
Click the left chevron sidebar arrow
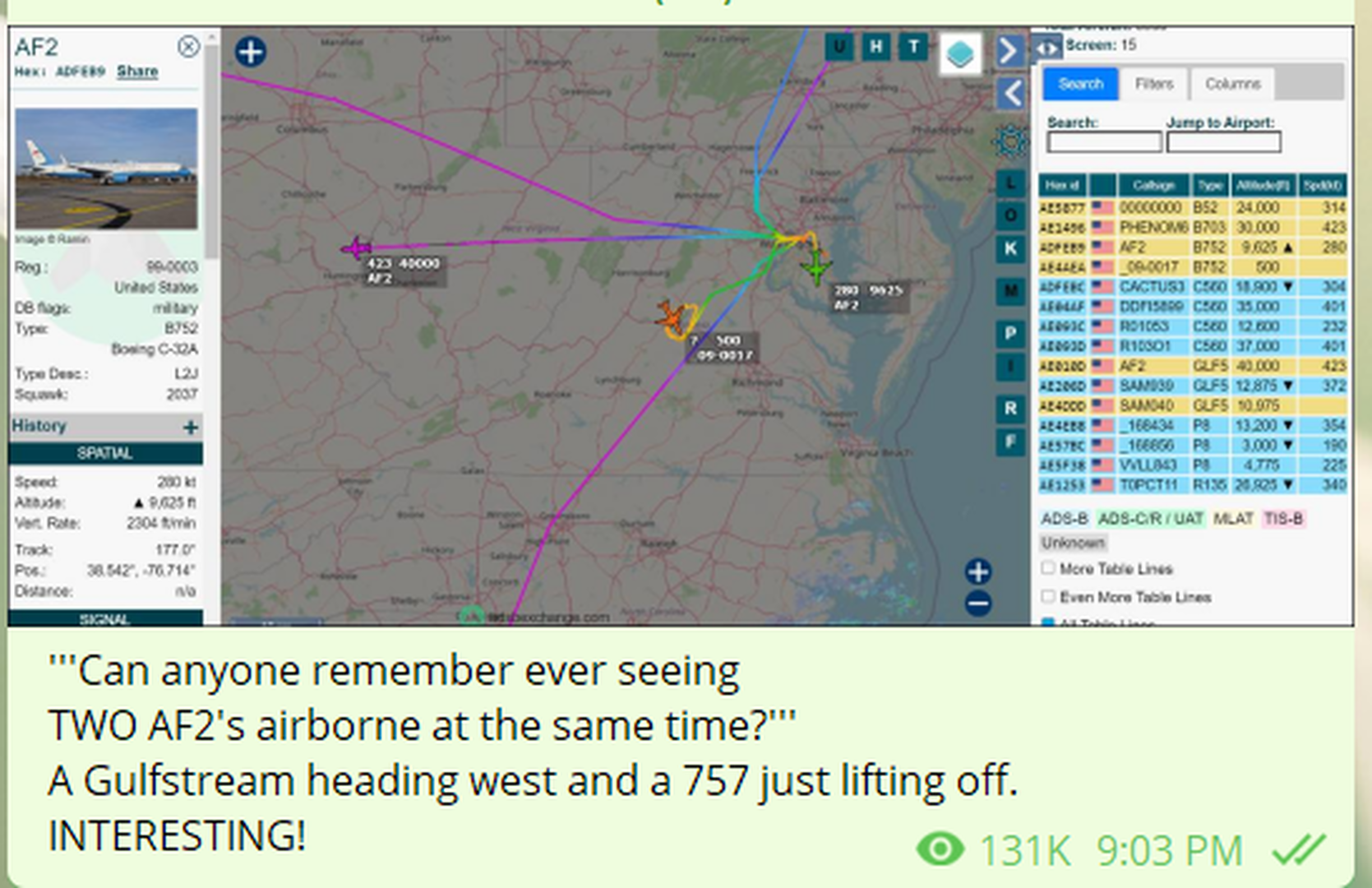click(1011, 93)
